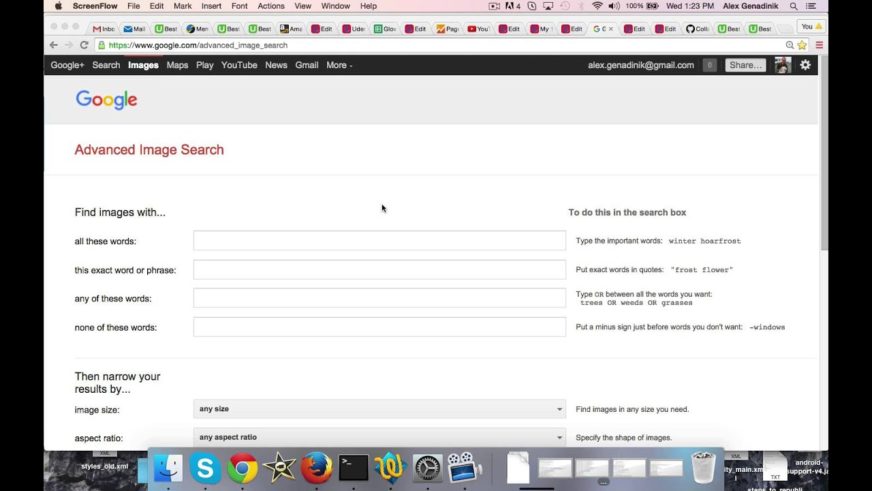Open ScreenFlow camera icon in dock

(x=464, y=467)
